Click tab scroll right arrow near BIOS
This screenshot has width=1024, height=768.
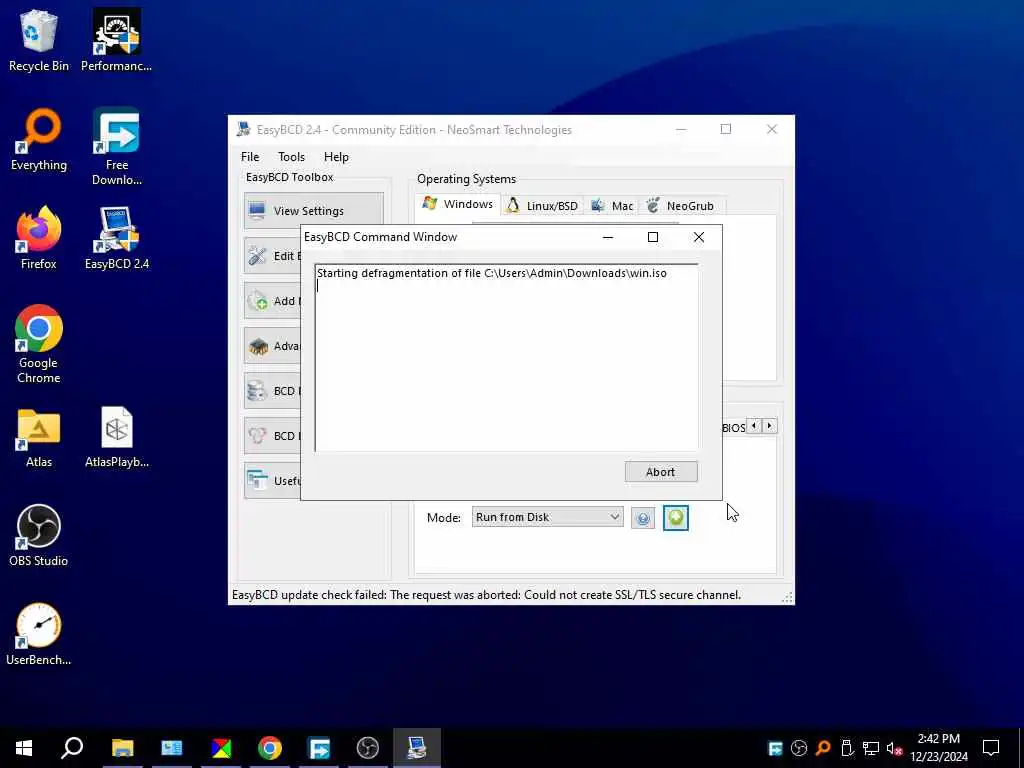tap(769, 426)
